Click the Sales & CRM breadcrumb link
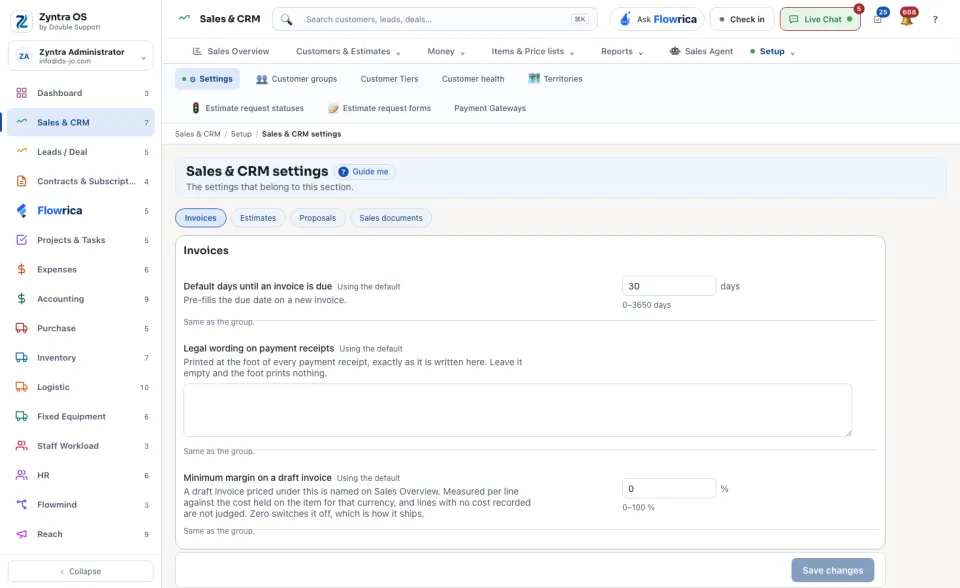 point(198,134)
